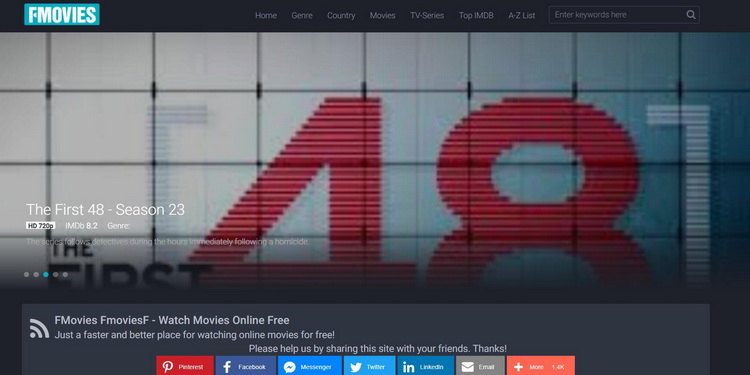The height and width of the screenshot is (375, 750).
Task: Select the first carousel dot
Action: pos(26,275)
